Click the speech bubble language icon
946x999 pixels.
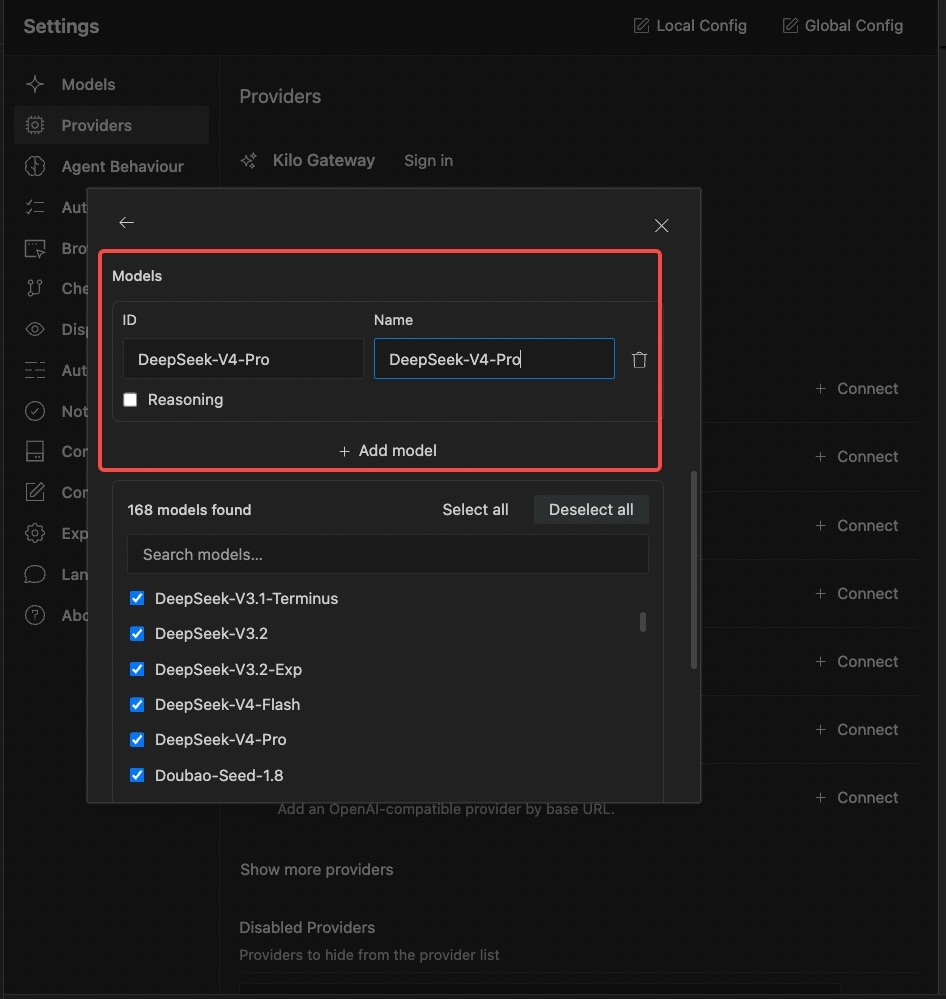tap(35, 574)
